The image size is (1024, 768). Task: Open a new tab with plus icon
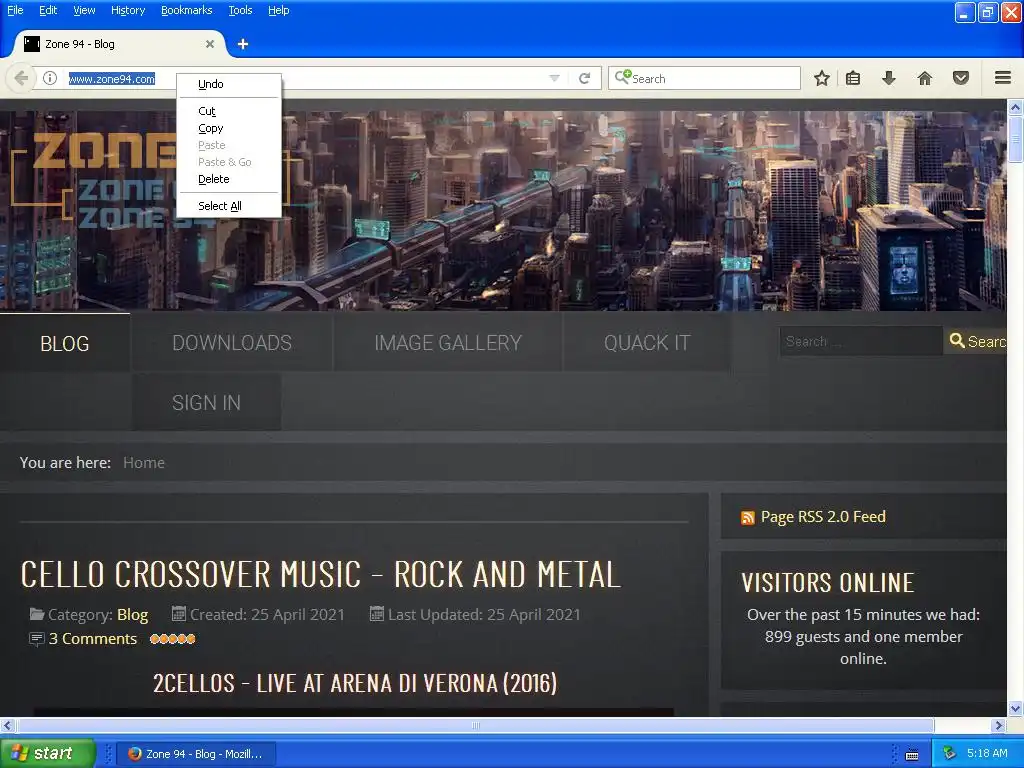[x=243, y=44]
